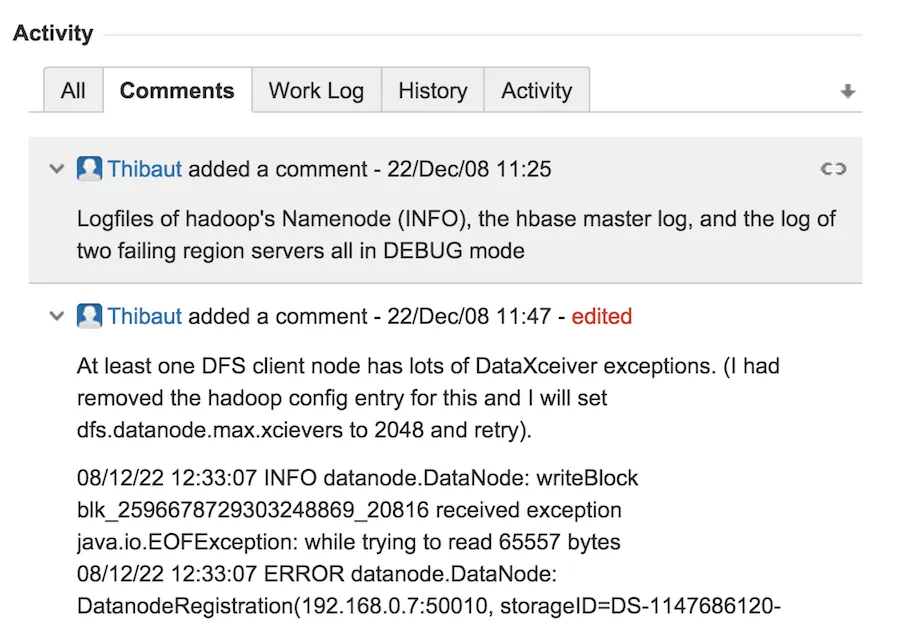
Task: Open the Activity tab
Action: (536, 91)
